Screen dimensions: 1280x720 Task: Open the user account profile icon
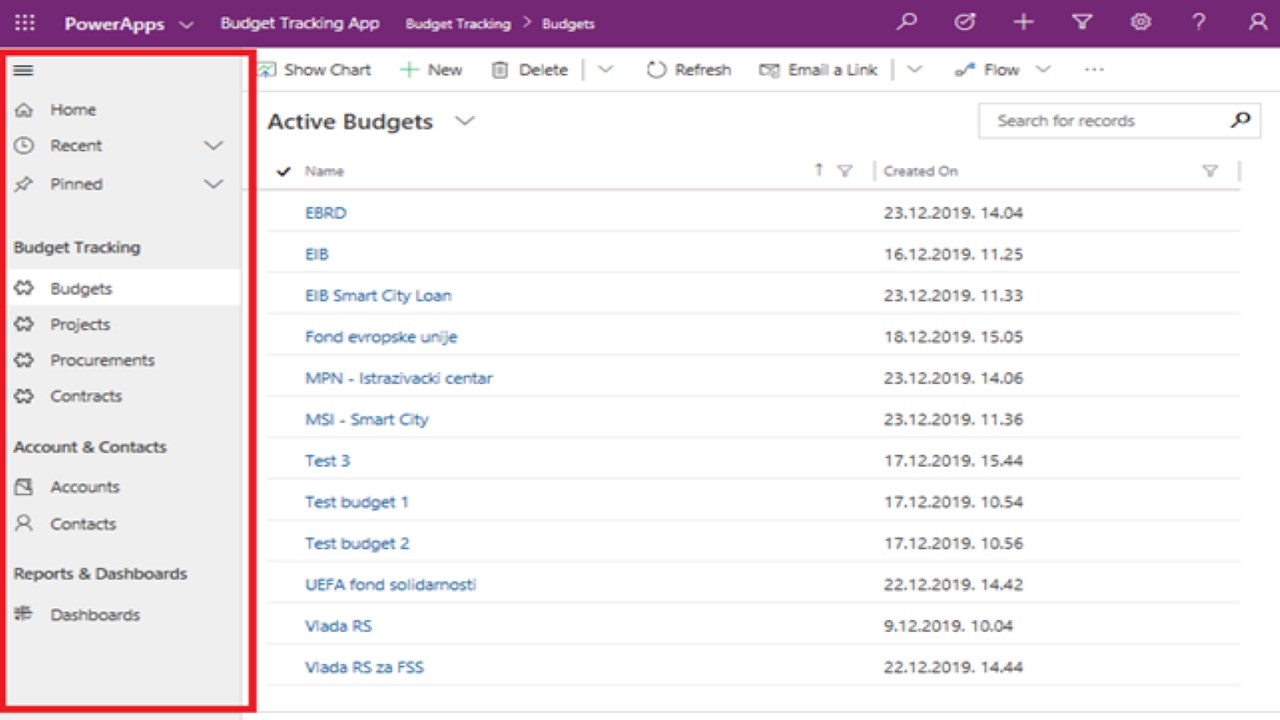point(1257,22)
